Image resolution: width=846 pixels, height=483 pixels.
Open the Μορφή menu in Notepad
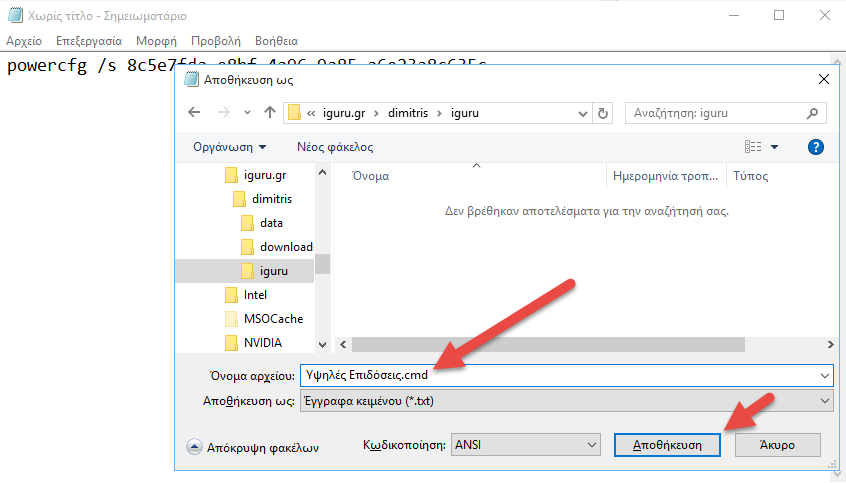pyautogui.click(x=155, y=41)
